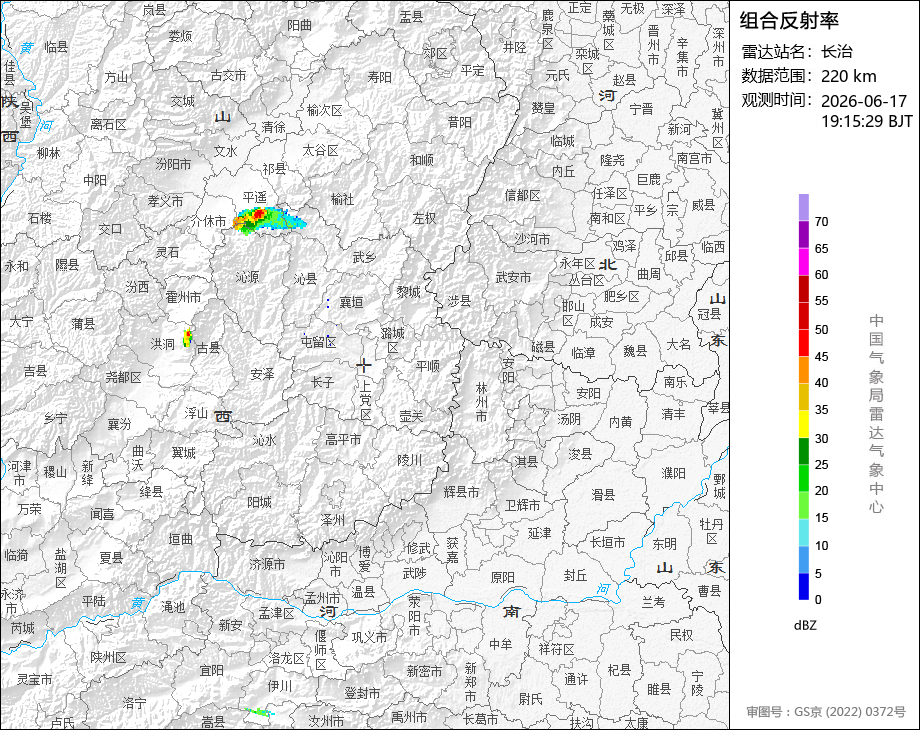Click the 襄垣 map label
This screenshot has height=730, width=920.
click(x=352, y=303)
